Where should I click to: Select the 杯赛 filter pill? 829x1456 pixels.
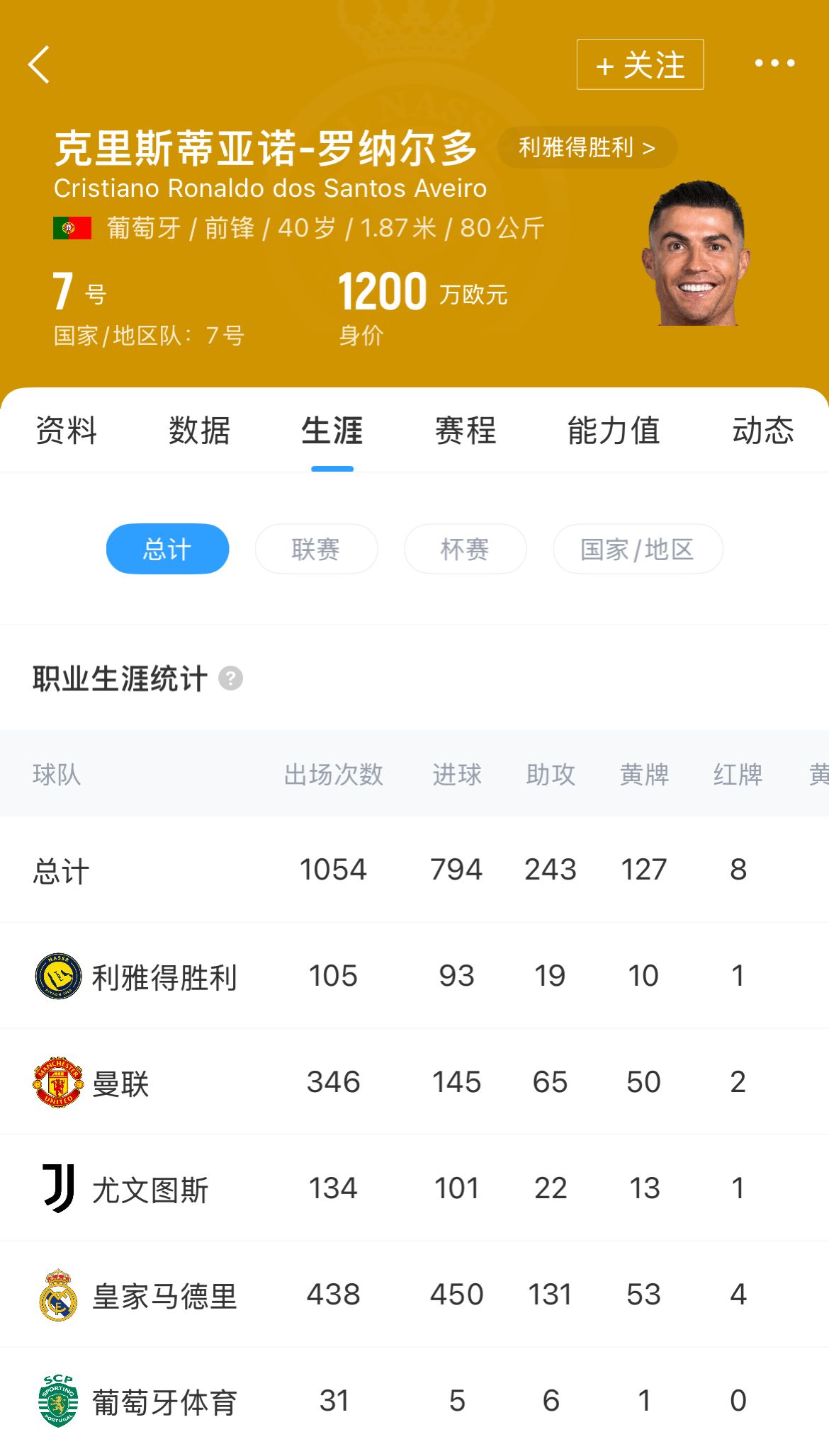465,549
